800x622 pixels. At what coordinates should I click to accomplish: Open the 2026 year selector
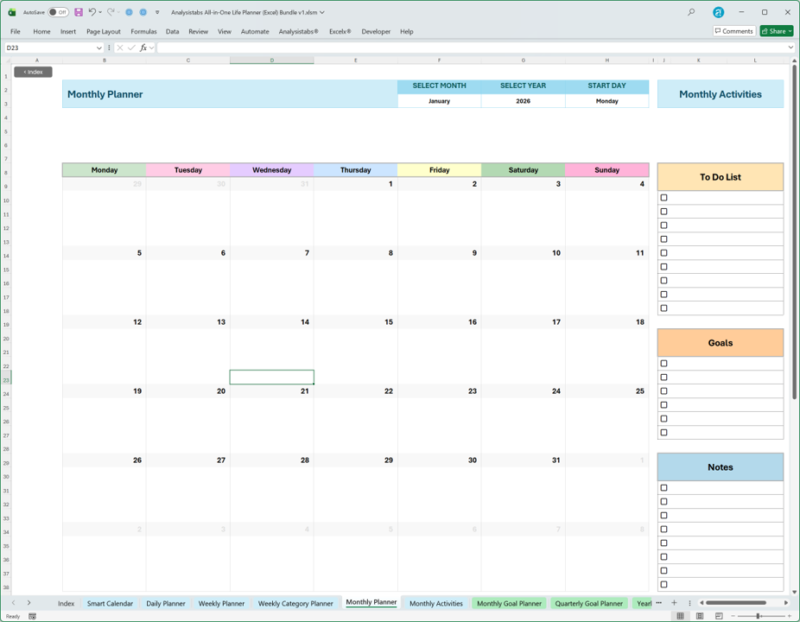click(522, 100)
